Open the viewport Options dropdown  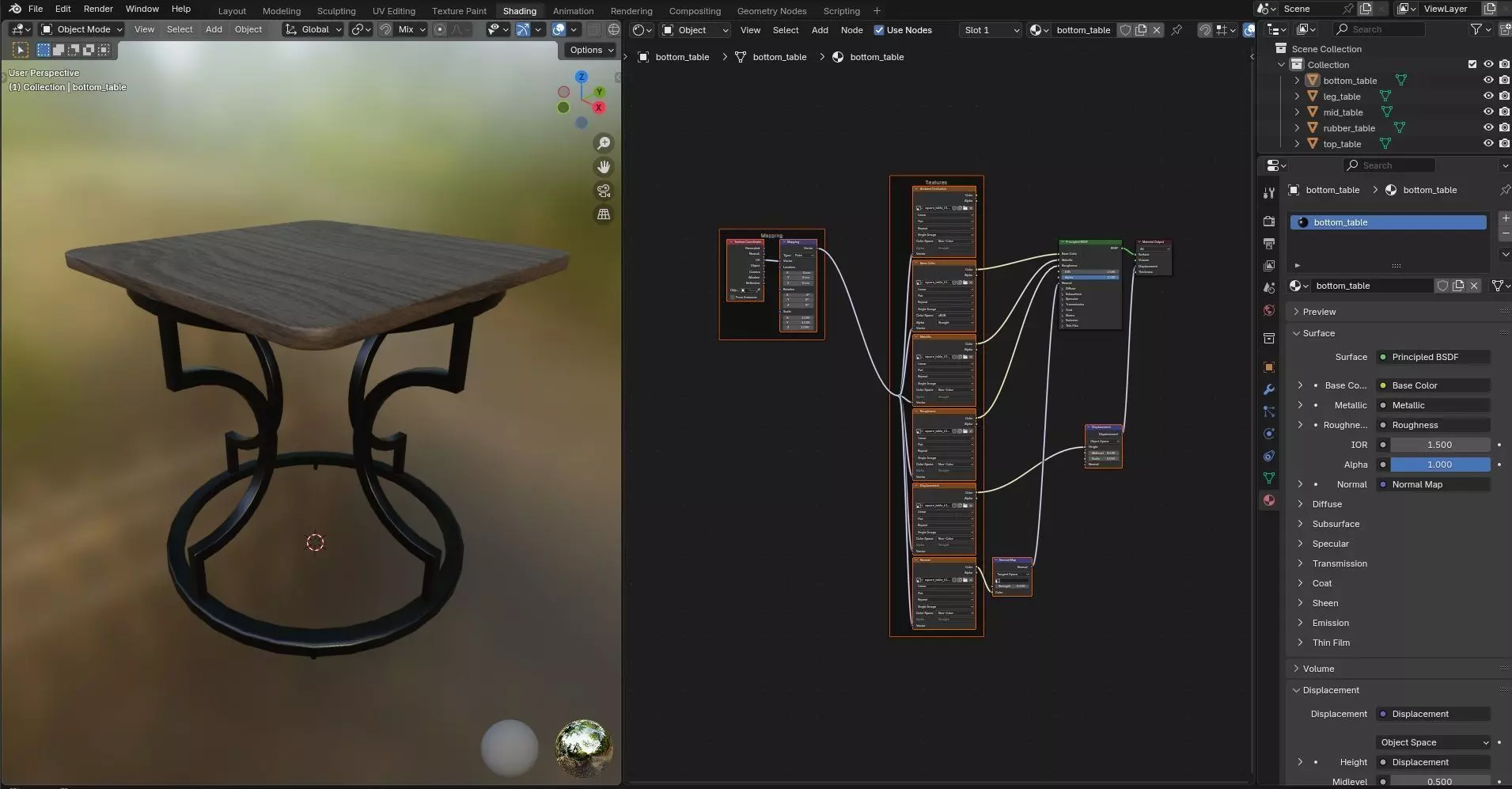[x=591, y=50]
